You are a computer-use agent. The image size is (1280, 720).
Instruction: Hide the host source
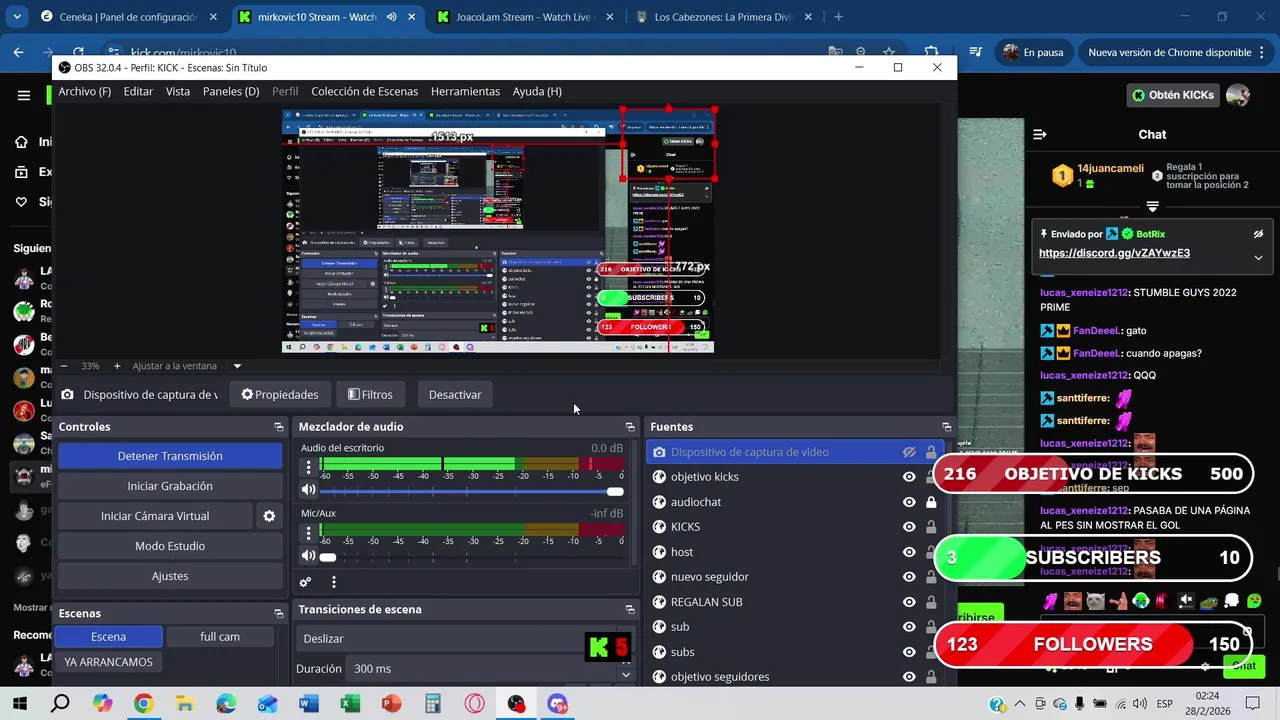click(x=909, y=552)
